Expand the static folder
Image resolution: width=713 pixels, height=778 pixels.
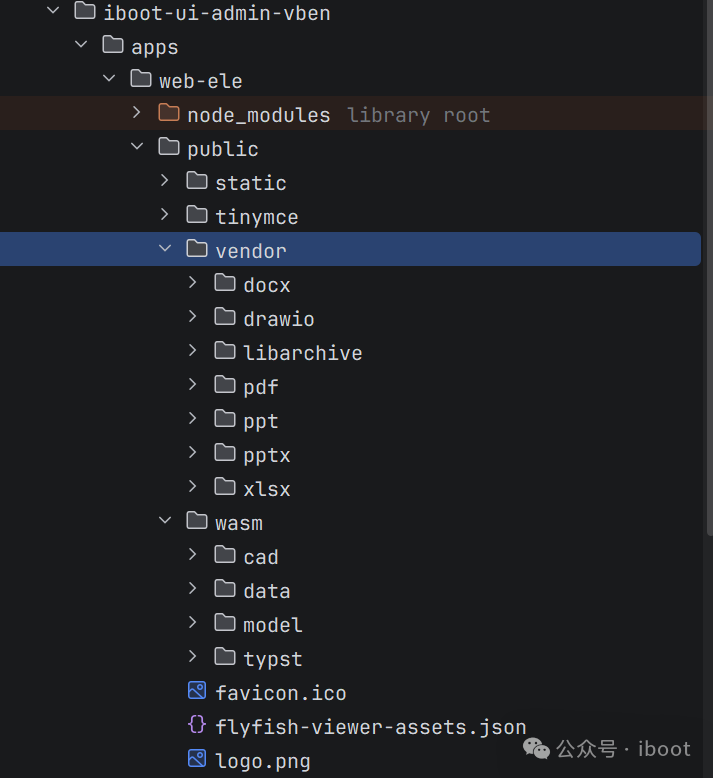click(x=165, y=181)
